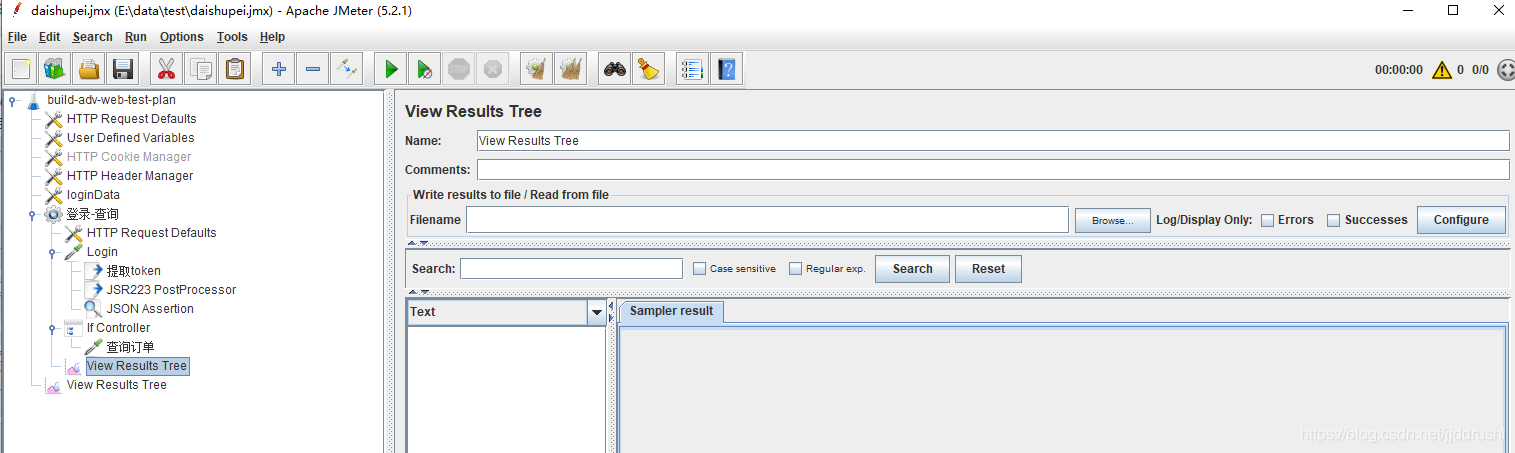This screenshot has width=1515, height=453.
Task: Focus the Comments input field
Action: 993,170
